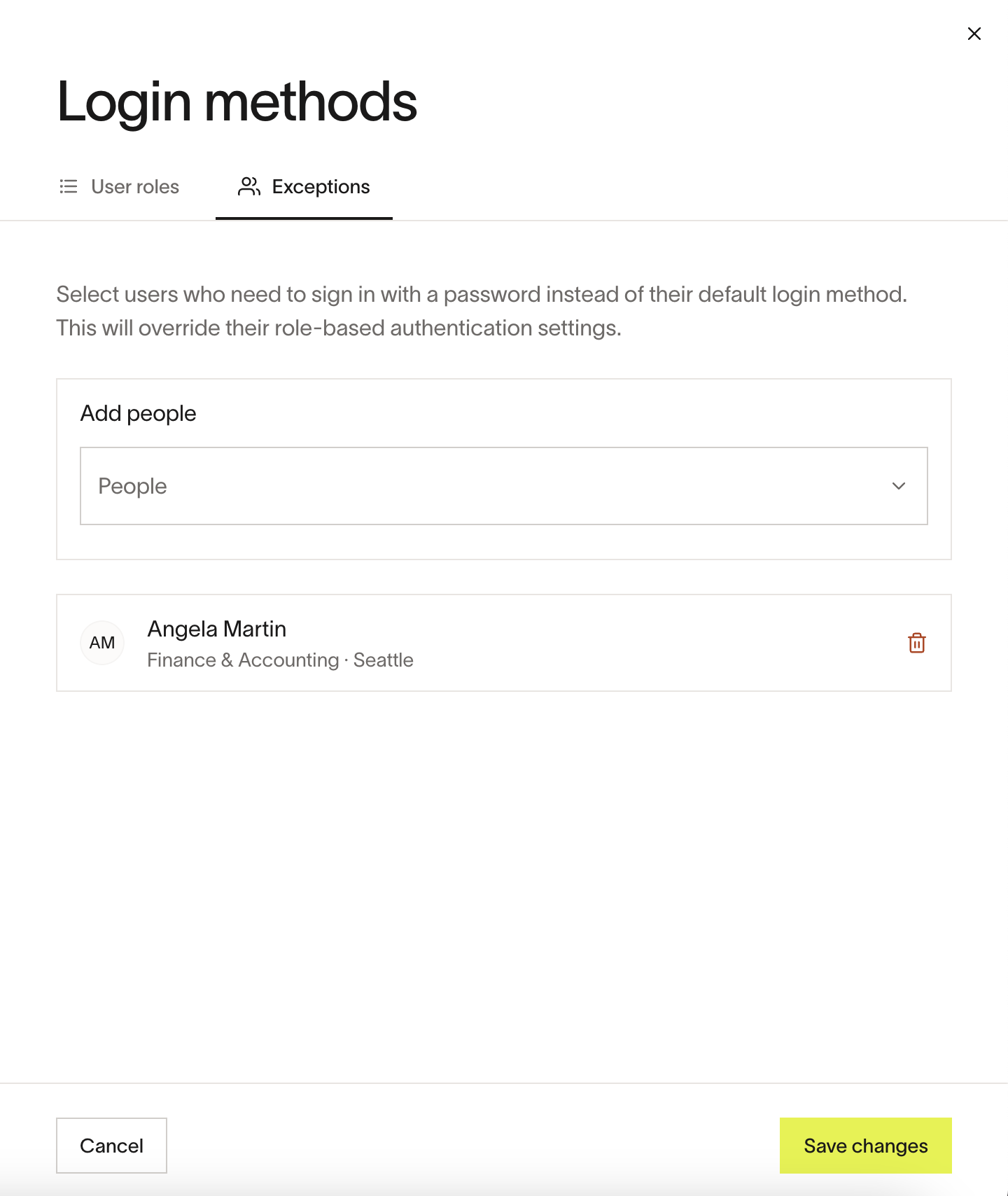
Task: Click the Cancel button
Action: pyautogui.click(x=111, y=1146)
